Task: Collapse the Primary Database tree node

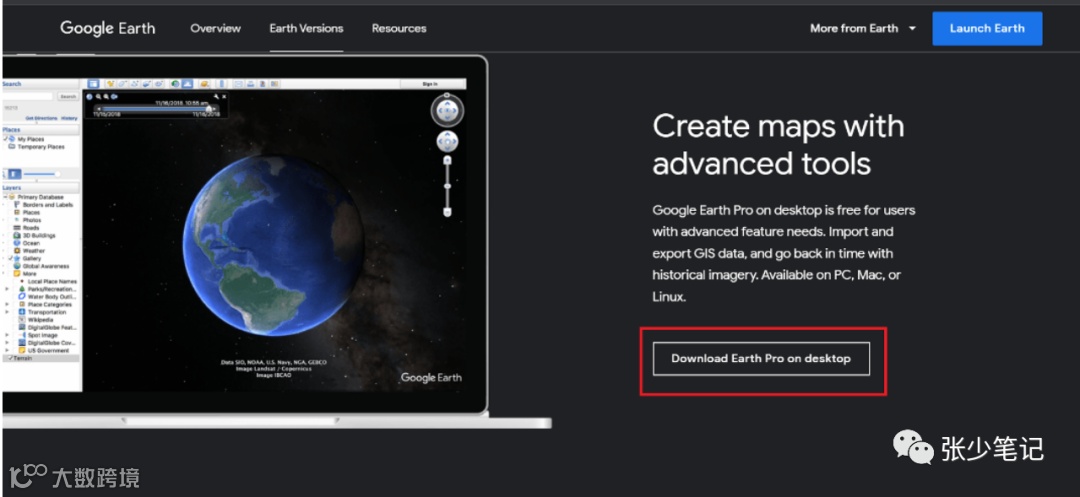Action: (x=5, y=197)
